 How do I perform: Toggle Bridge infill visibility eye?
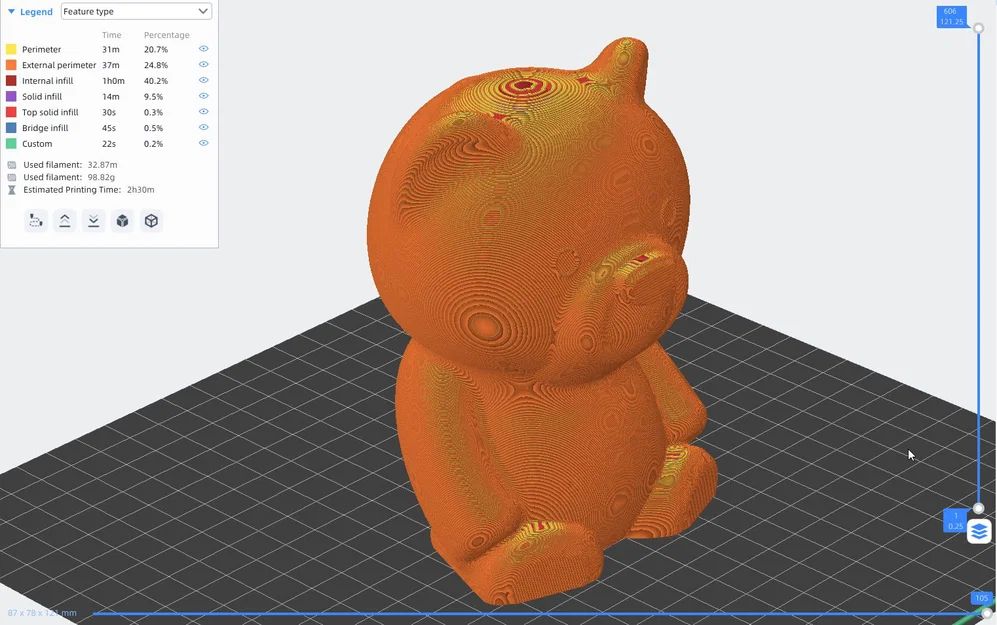pyautogui.click(x=203, y=127)
